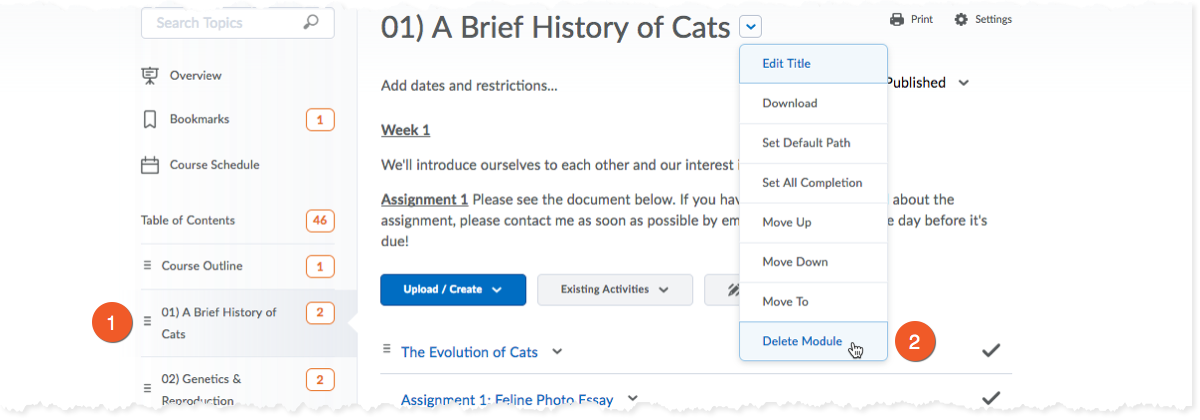Click the Print printer icon
The width and height of the screenshot is (1200, 420).
(x=897, y=19)
